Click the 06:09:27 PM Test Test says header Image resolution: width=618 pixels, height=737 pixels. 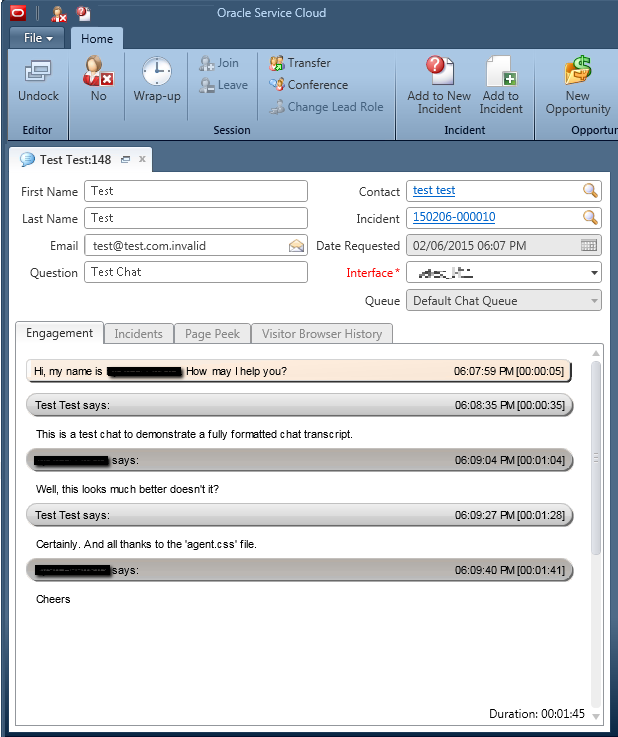pyautogui.click(x=299, y=515)
